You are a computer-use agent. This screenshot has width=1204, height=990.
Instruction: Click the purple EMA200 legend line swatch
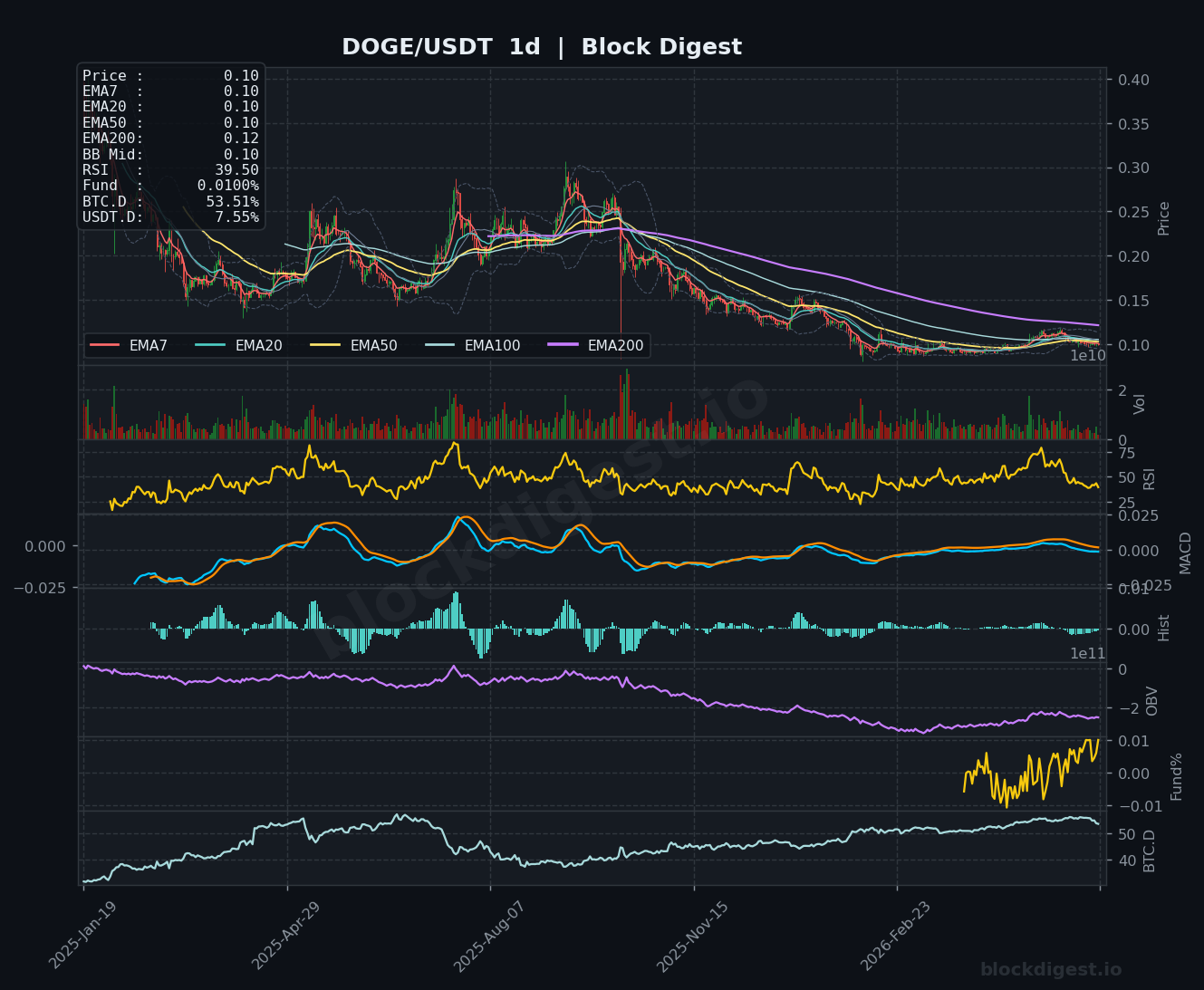[x=563, y=345]
